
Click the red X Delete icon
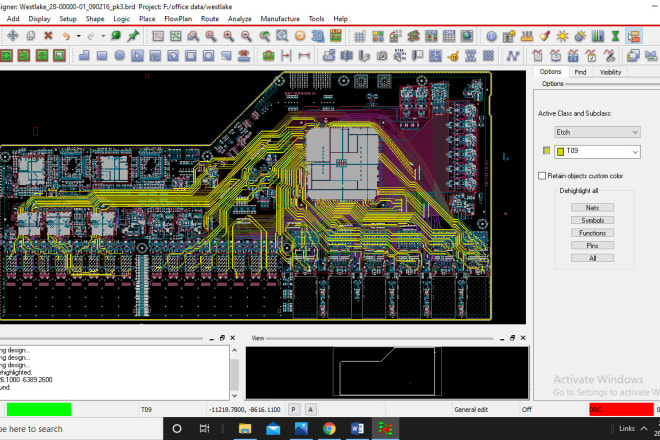[48, 36]
